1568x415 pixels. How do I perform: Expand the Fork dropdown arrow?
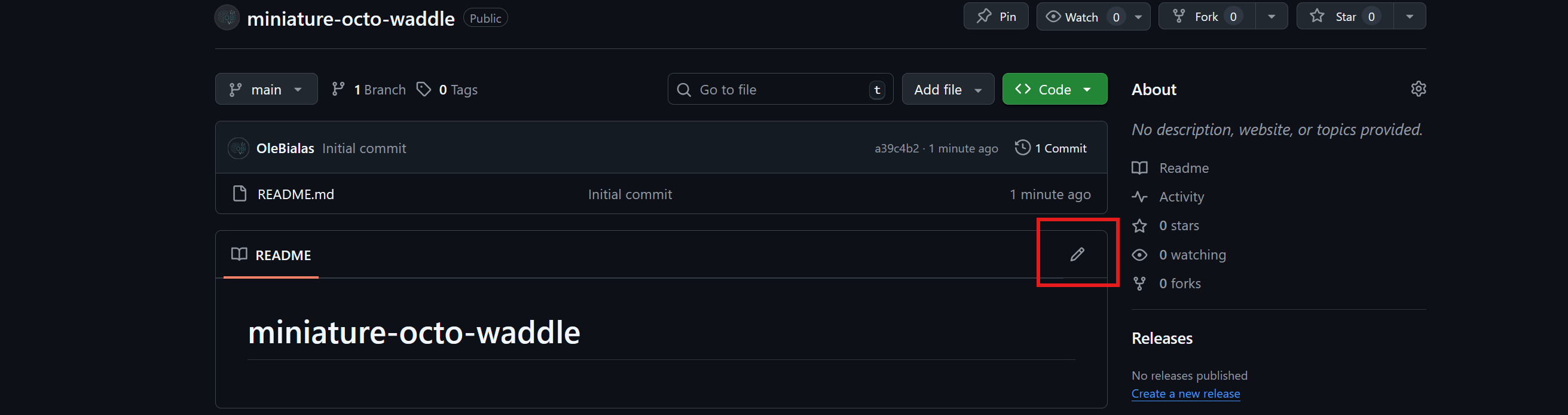(x=1271, y=16)
